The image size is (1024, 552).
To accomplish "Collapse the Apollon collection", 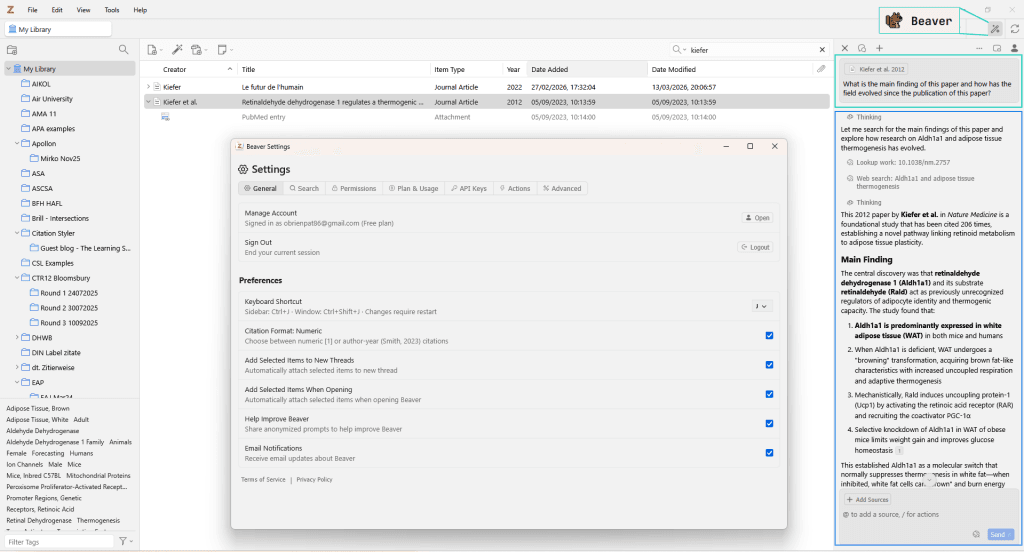I will 17,143.
